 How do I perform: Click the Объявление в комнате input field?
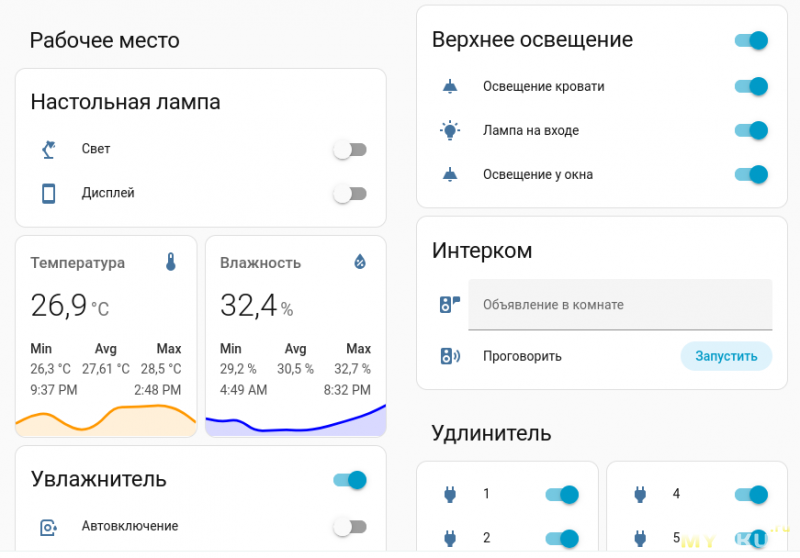click(x=620, y=305)
